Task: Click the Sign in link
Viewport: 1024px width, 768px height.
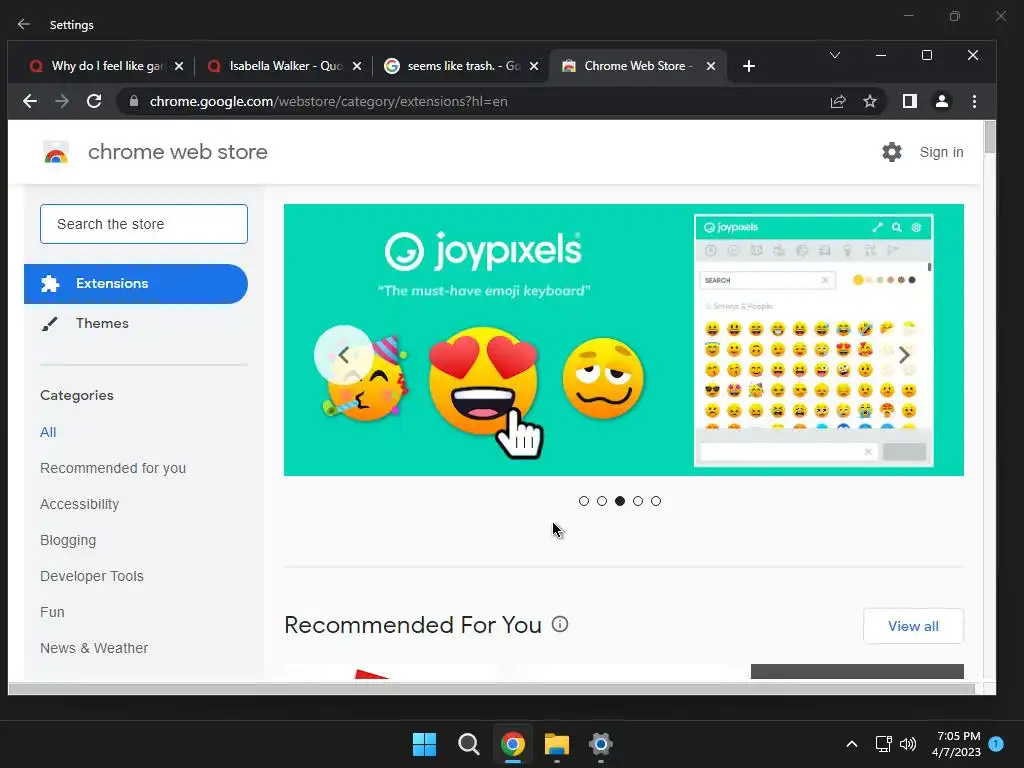Action: click(941, 152)
